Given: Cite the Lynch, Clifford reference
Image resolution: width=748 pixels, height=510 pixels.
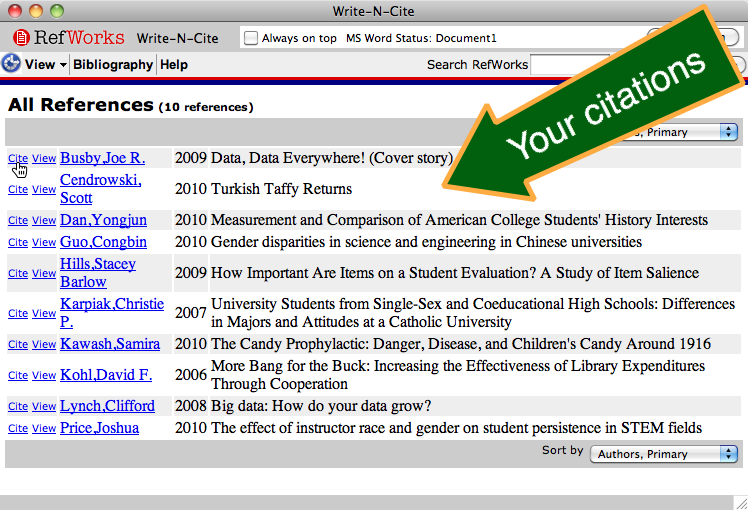Looking at the screenshot, I should tap(18, 406).
